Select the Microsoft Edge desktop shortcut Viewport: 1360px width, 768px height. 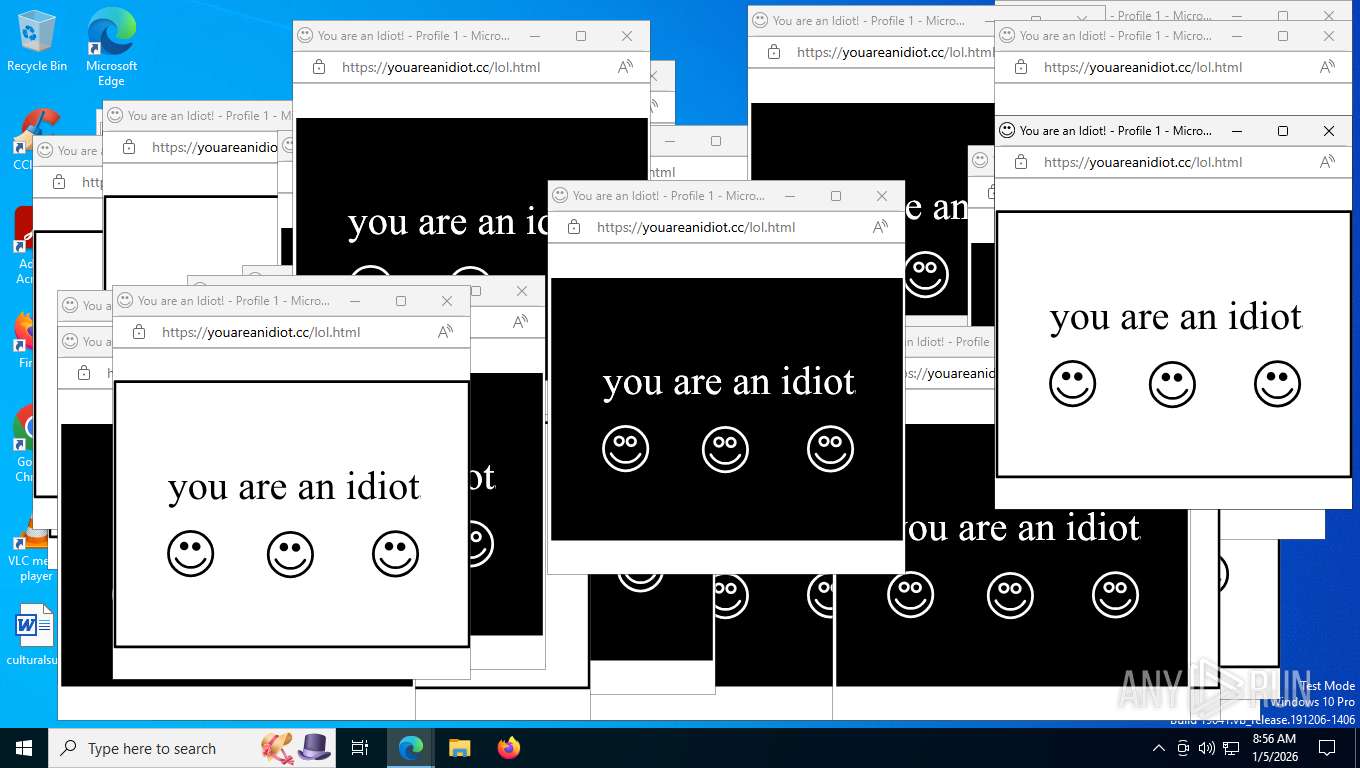111,48
